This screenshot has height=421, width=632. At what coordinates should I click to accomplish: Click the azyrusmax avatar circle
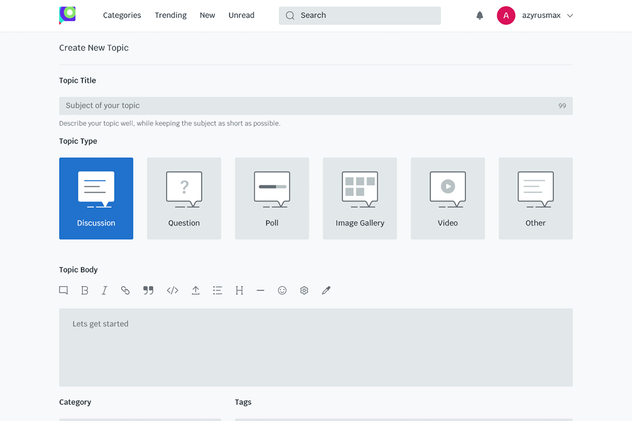(506, 15)
